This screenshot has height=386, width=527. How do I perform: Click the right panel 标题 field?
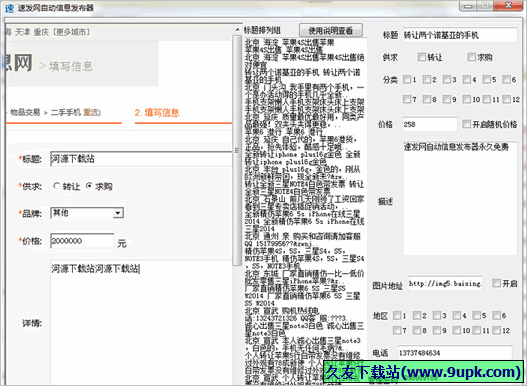[x=460, y=35]
